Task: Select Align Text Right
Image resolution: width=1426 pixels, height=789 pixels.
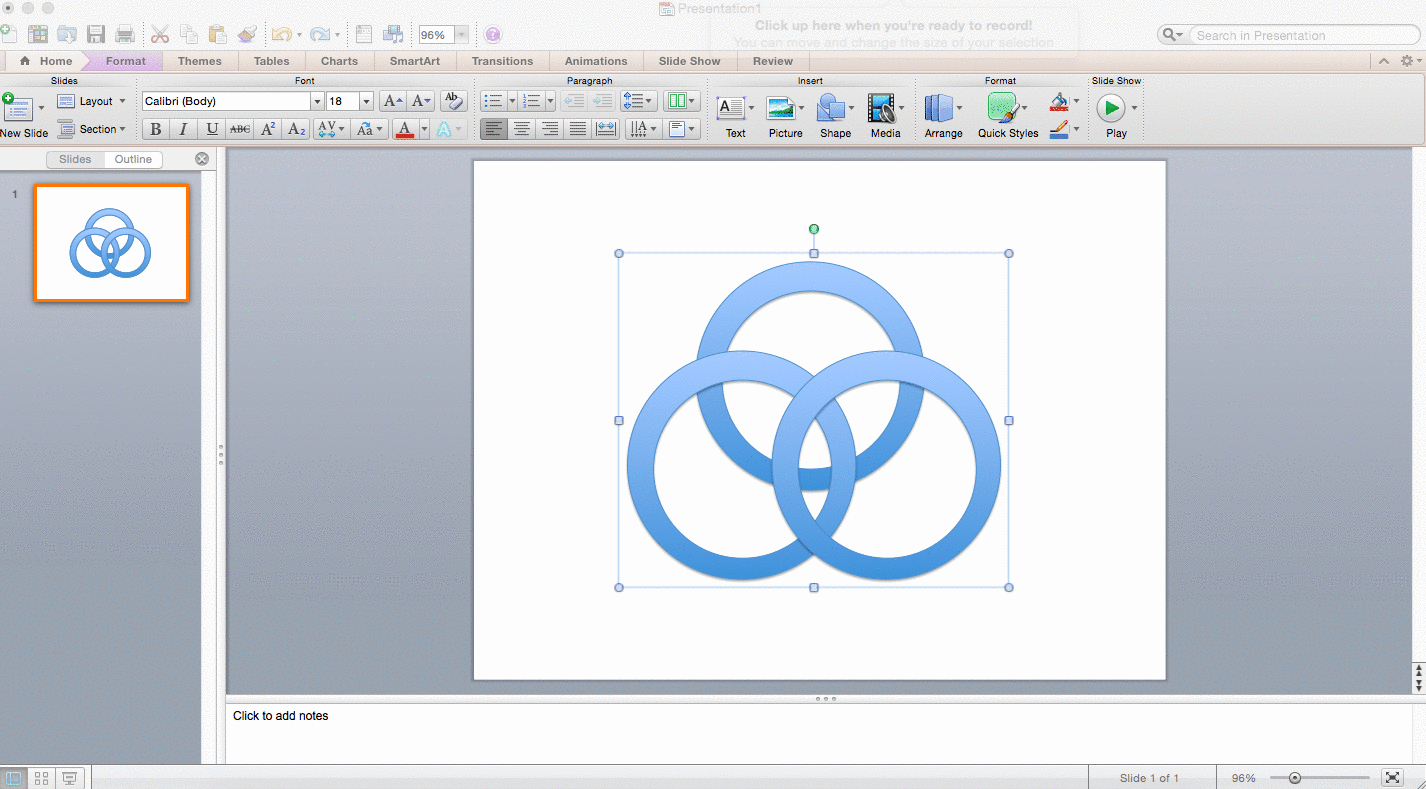Action: coord(549,129)
